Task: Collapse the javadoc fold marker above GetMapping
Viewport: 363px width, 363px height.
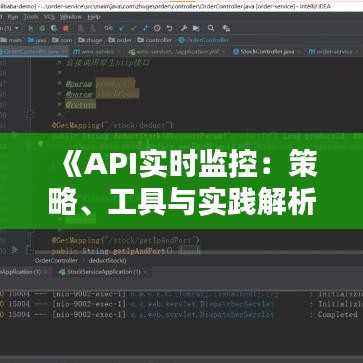Action: coord(30,115)
